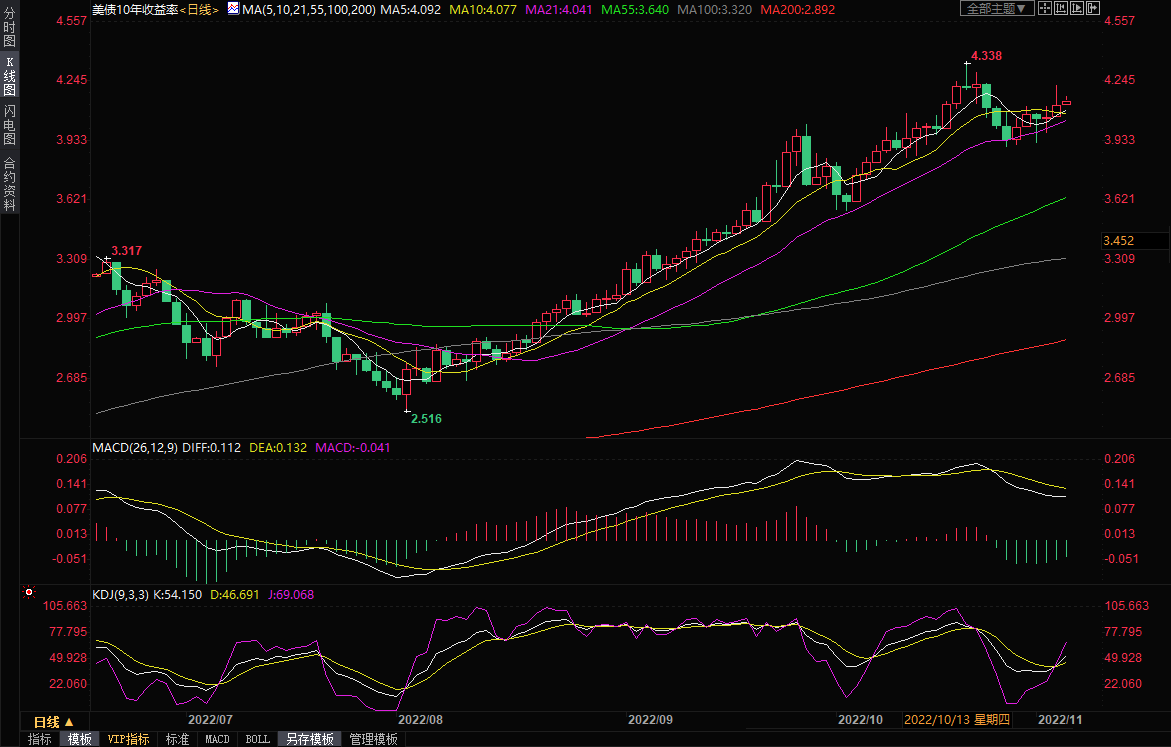Select the K线图 side tab
The height and width of the screenshot is (747, 1171).
tap(9, 76)
